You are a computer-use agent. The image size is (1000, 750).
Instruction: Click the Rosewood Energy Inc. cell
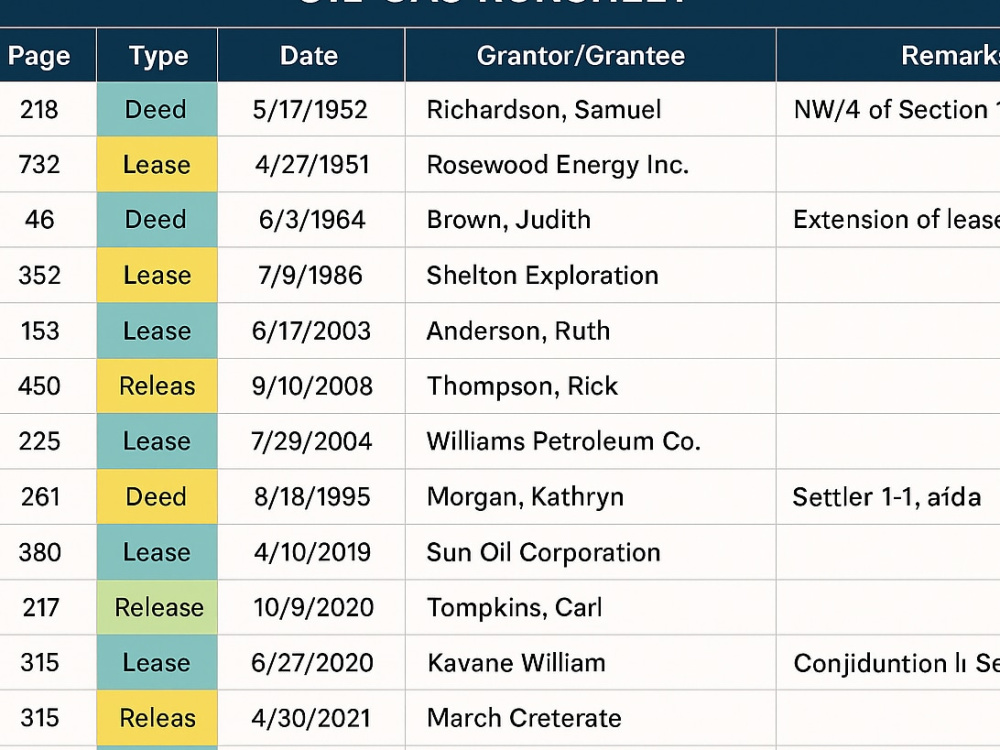point(591,165)
